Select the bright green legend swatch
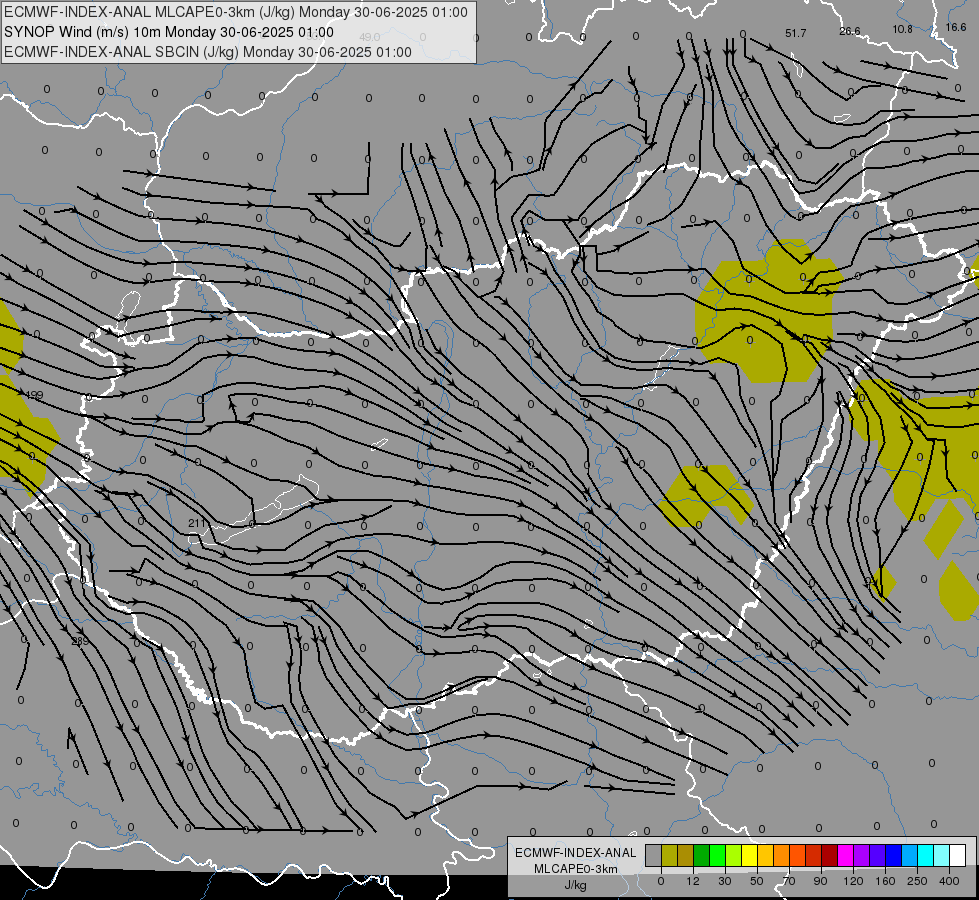Viewport: 979px width, 900px height. pos(717,855)
